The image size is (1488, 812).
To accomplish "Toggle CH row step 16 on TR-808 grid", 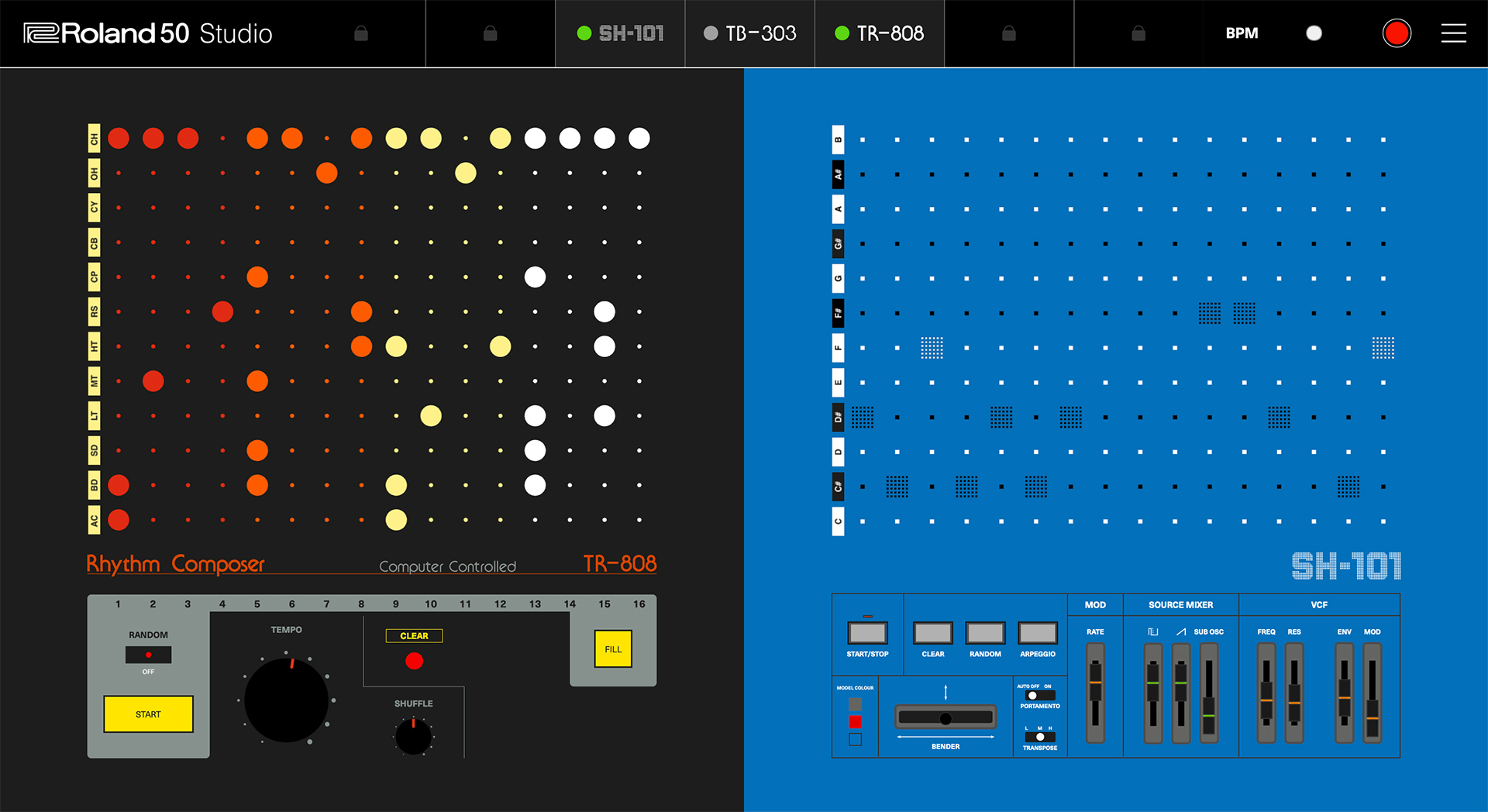I will click(639, 138).
